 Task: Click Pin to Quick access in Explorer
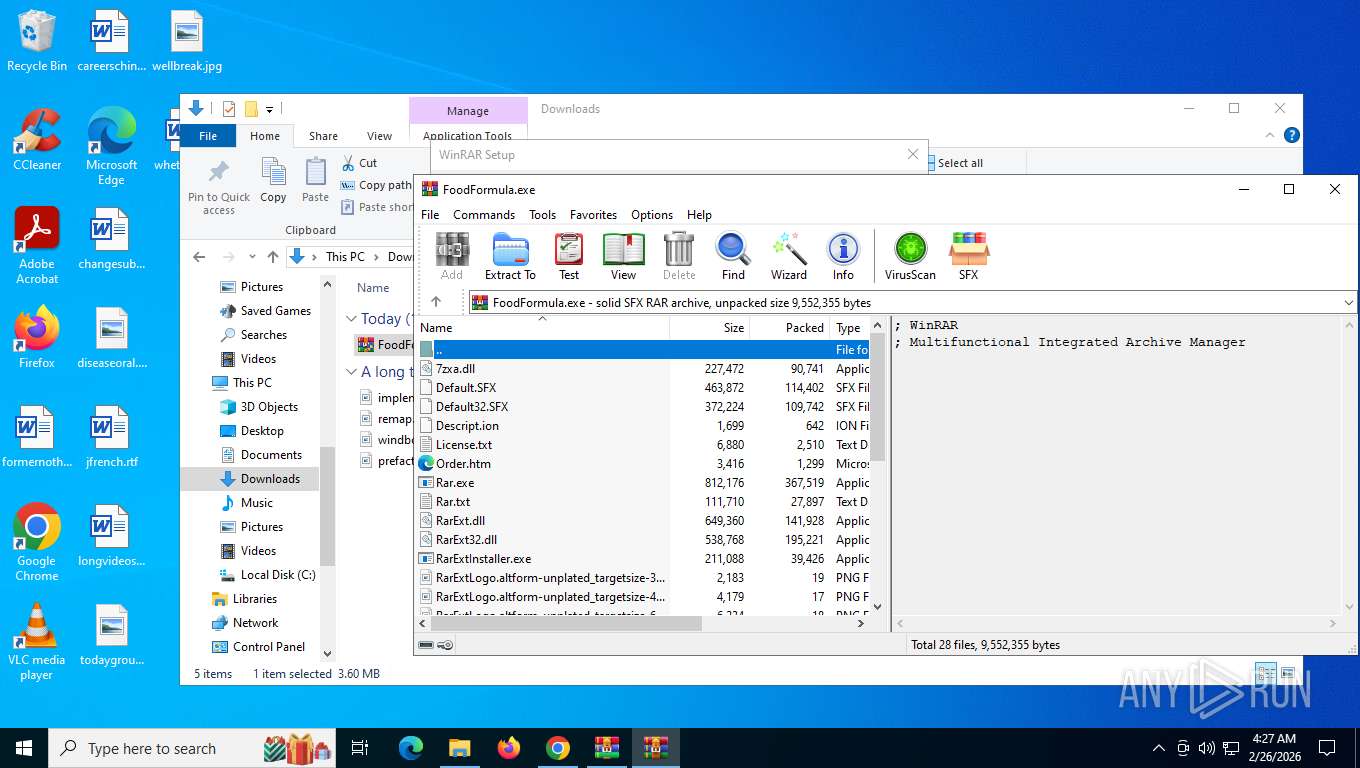(219, 187)
